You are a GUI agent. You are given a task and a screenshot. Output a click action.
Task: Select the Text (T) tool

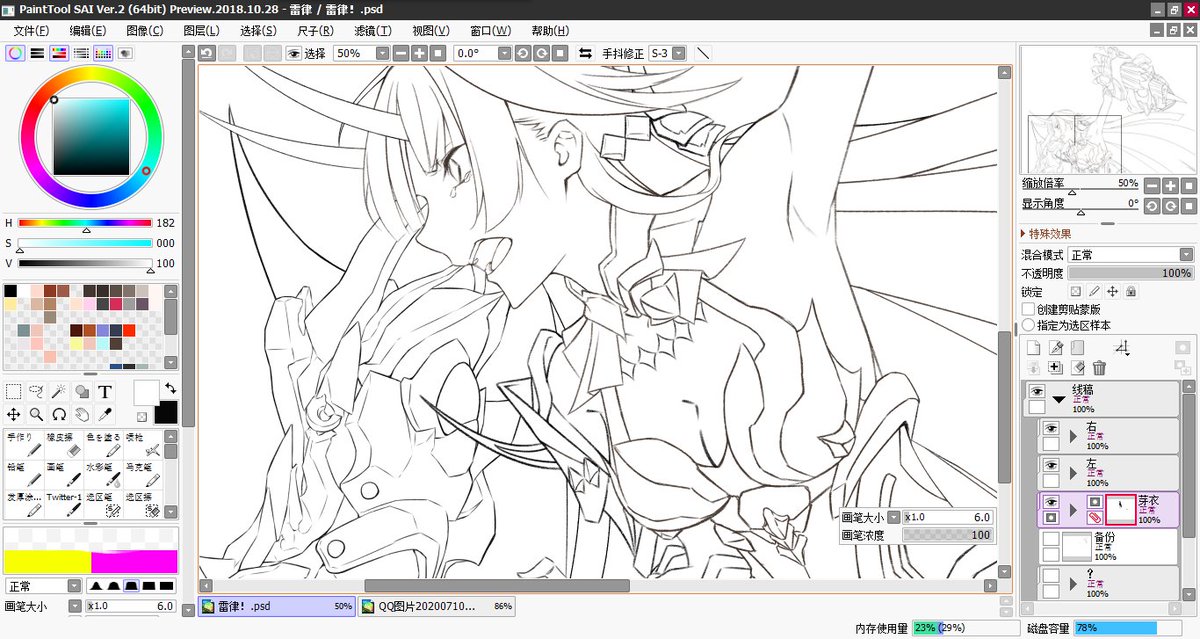point(105,392)
